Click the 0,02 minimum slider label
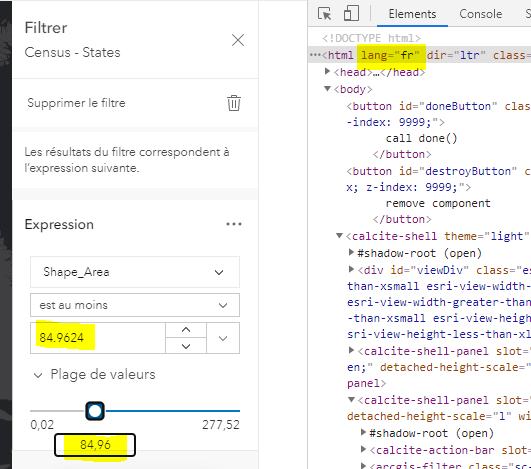 [42, 425]
